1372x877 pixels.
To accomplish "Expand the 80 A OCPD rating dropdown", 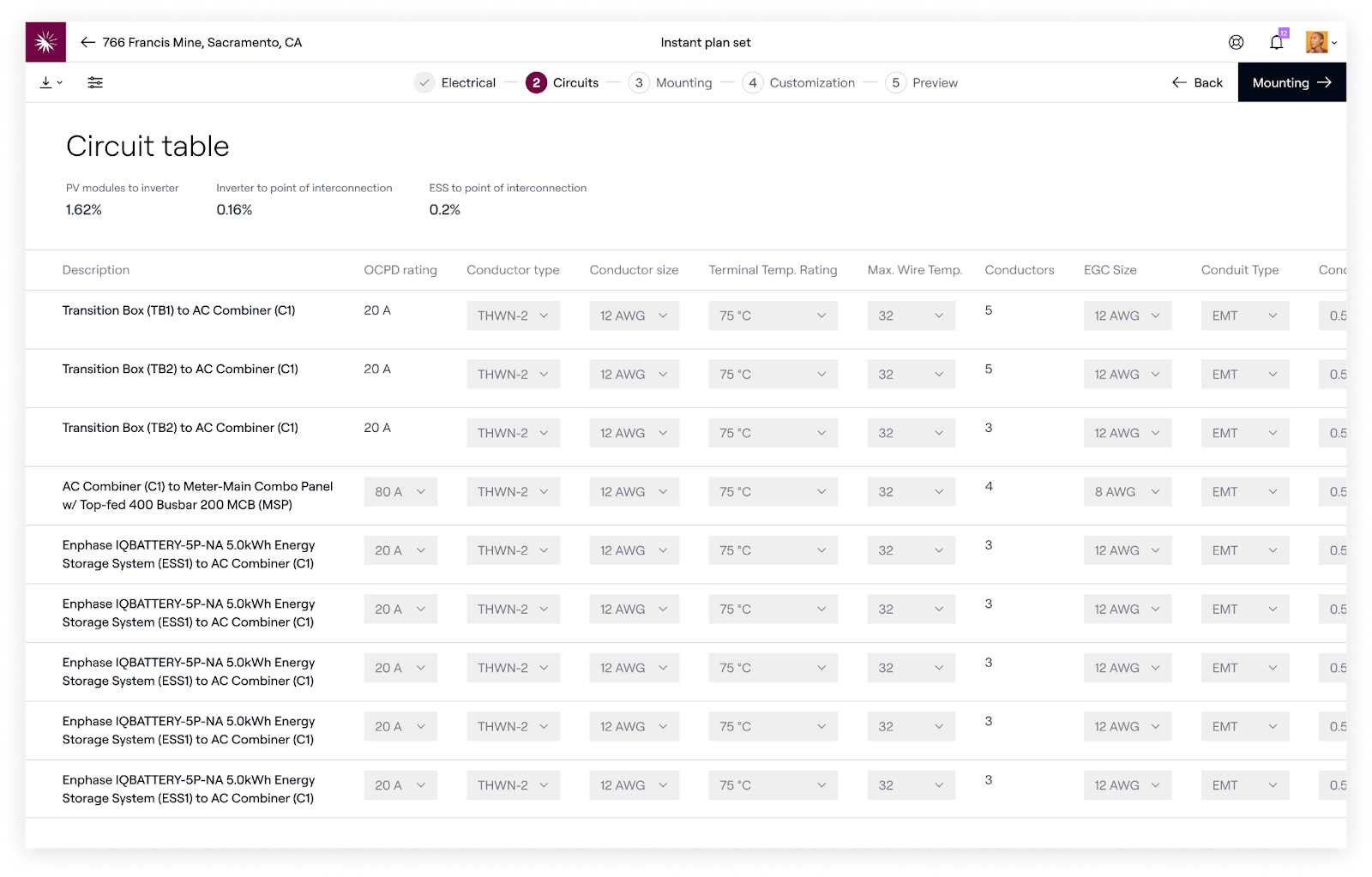I will [400, 491].
